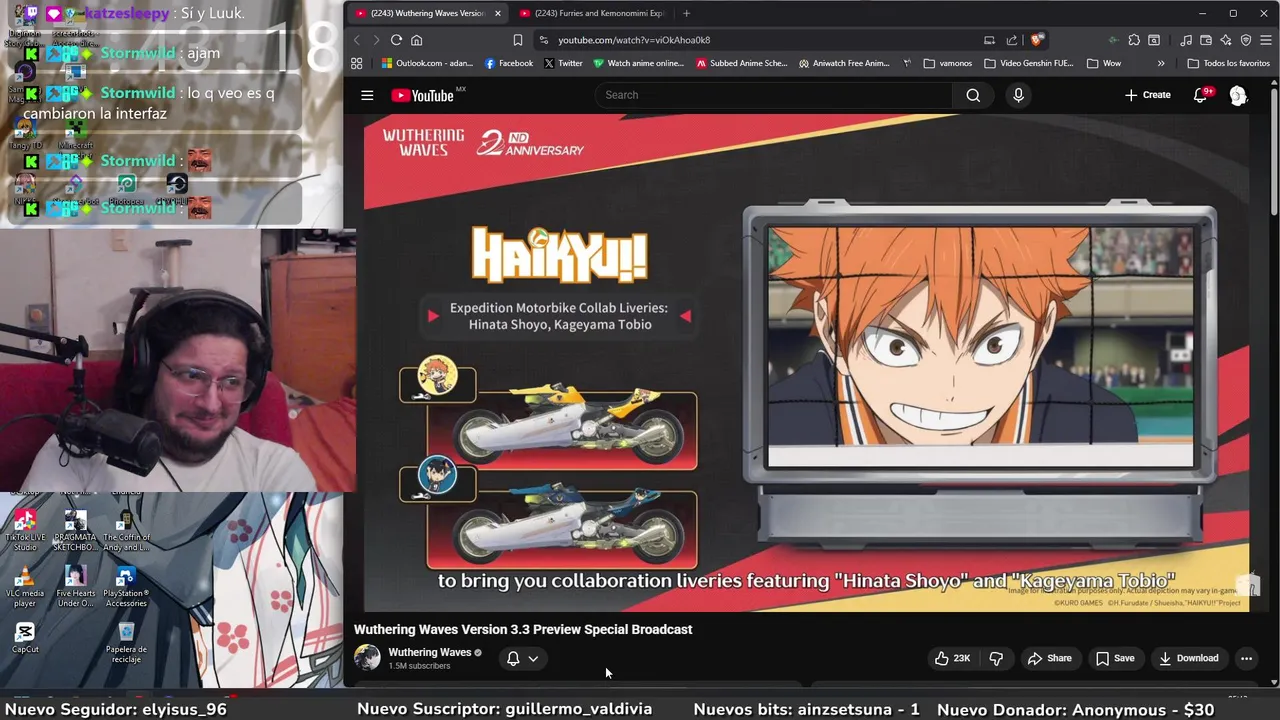Go forward in browser history
Image resolution: width=1280 pixels, height=720 pixels.
[x=376, y=40]
